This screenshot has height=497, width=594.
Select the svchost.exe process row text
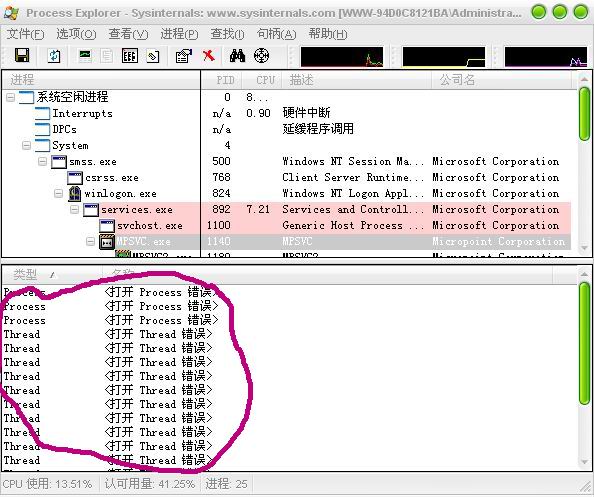click(150, 226)
